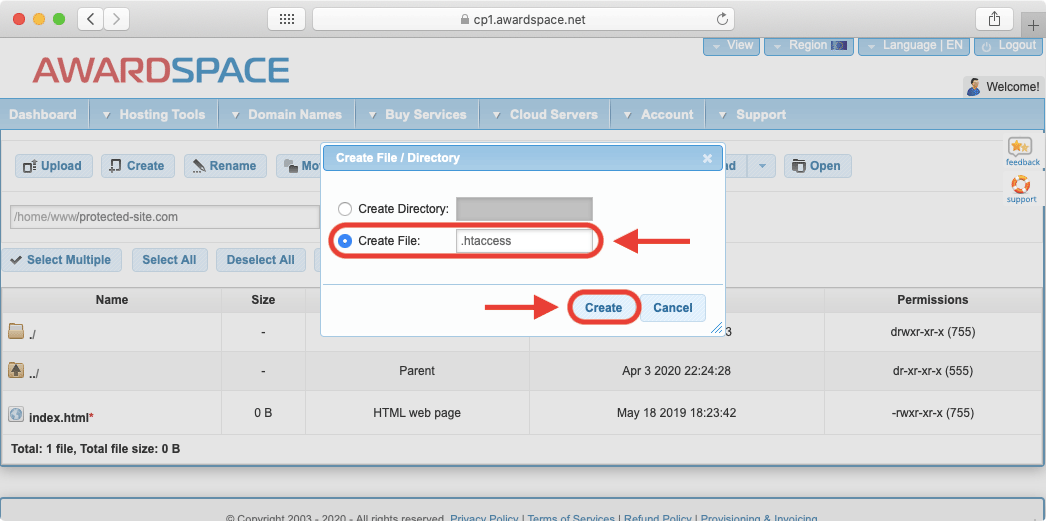Expand the Cloud Servers menu
This screenshot has height=521, width=1046.
pos(545,115)
